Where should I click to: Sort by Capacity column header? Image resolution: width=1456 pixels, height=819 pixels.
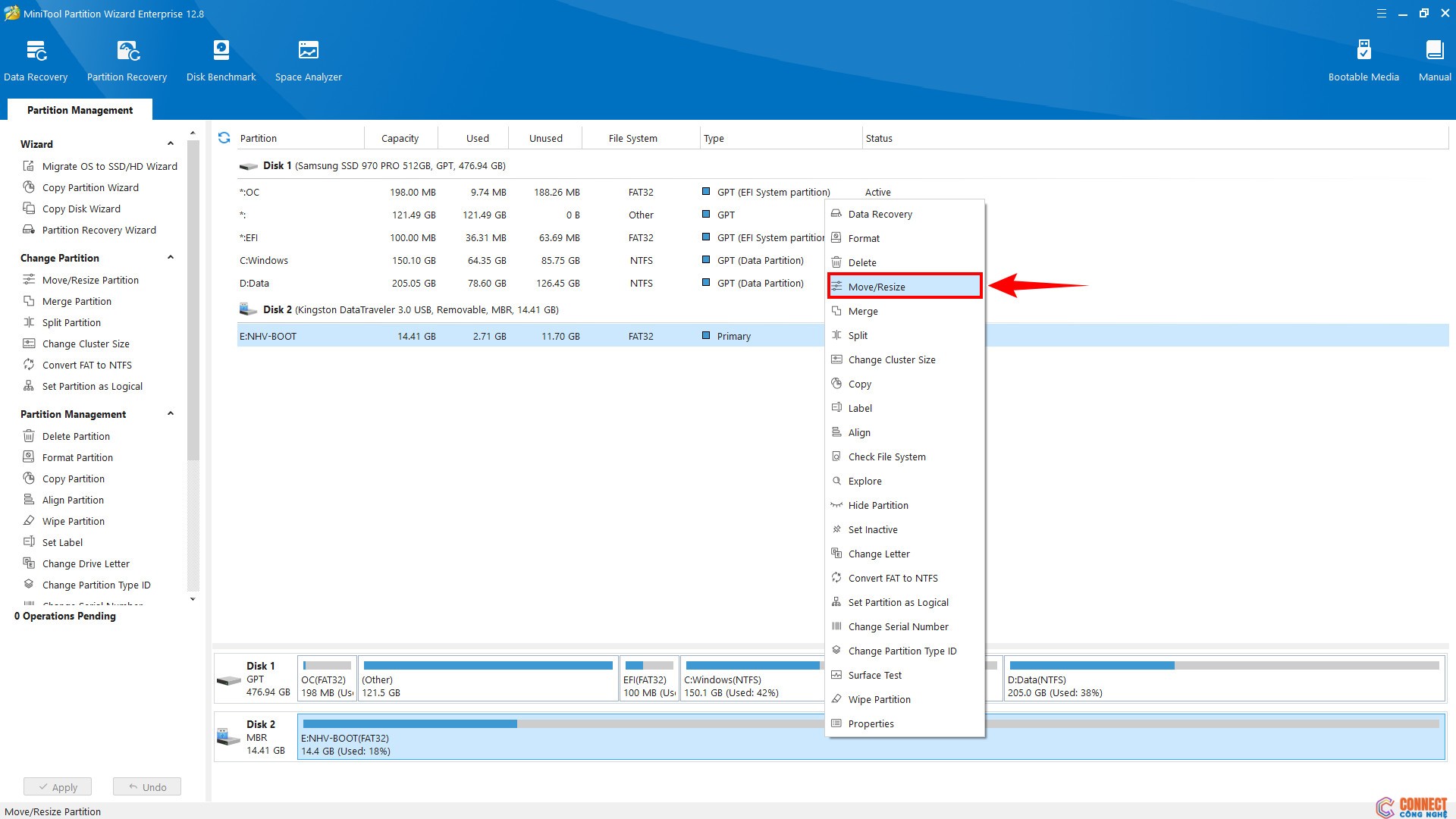pos(400,138)
